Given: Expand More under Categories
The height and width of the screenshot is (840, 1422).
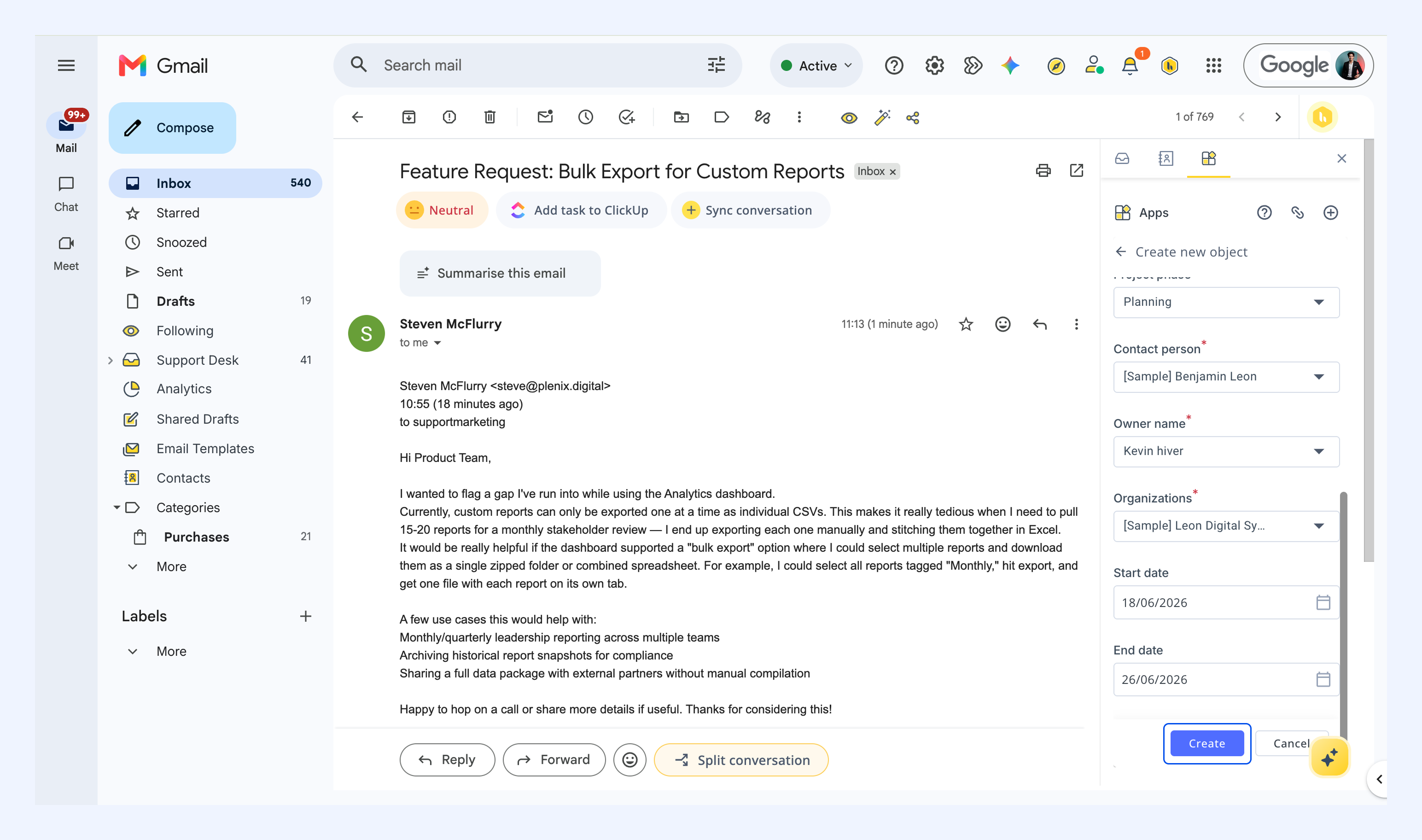Looking at the screenshot, I should coord(171,566).
